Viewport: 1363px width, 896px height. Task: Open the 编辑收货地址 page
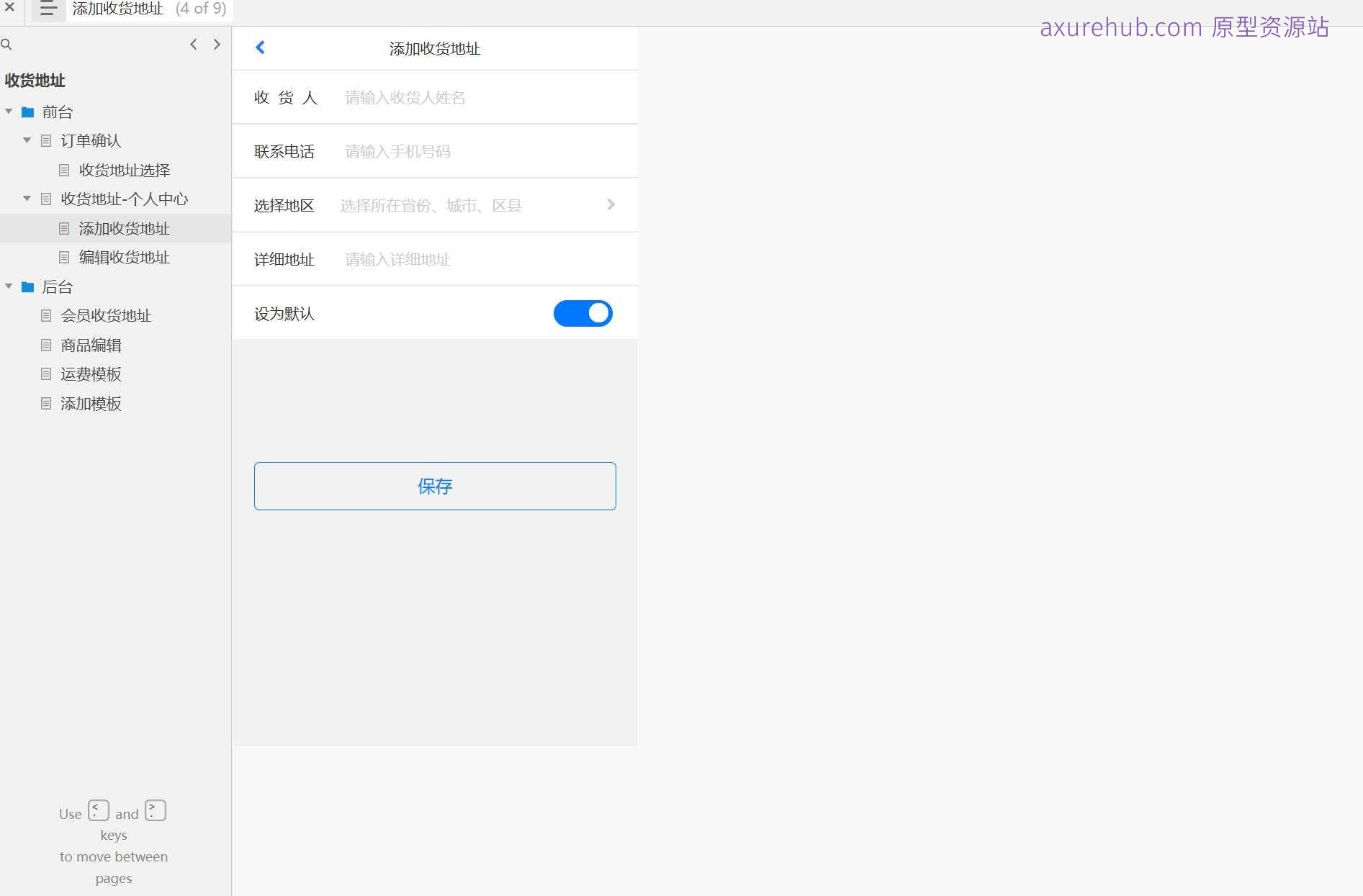point(124,257)
